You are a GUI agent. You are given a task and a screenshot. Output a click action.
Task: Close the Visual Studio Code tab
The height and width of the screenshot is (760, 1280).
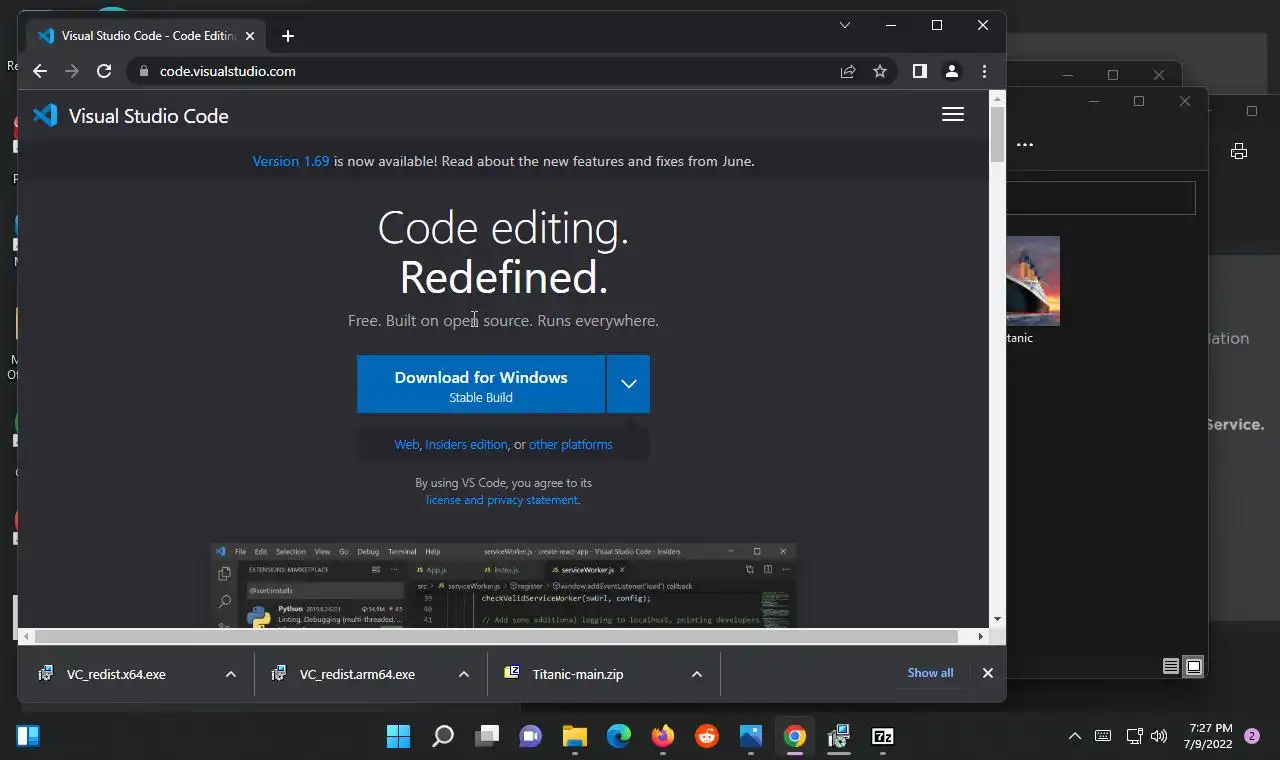pyautogui.click(x=250, y=36)
